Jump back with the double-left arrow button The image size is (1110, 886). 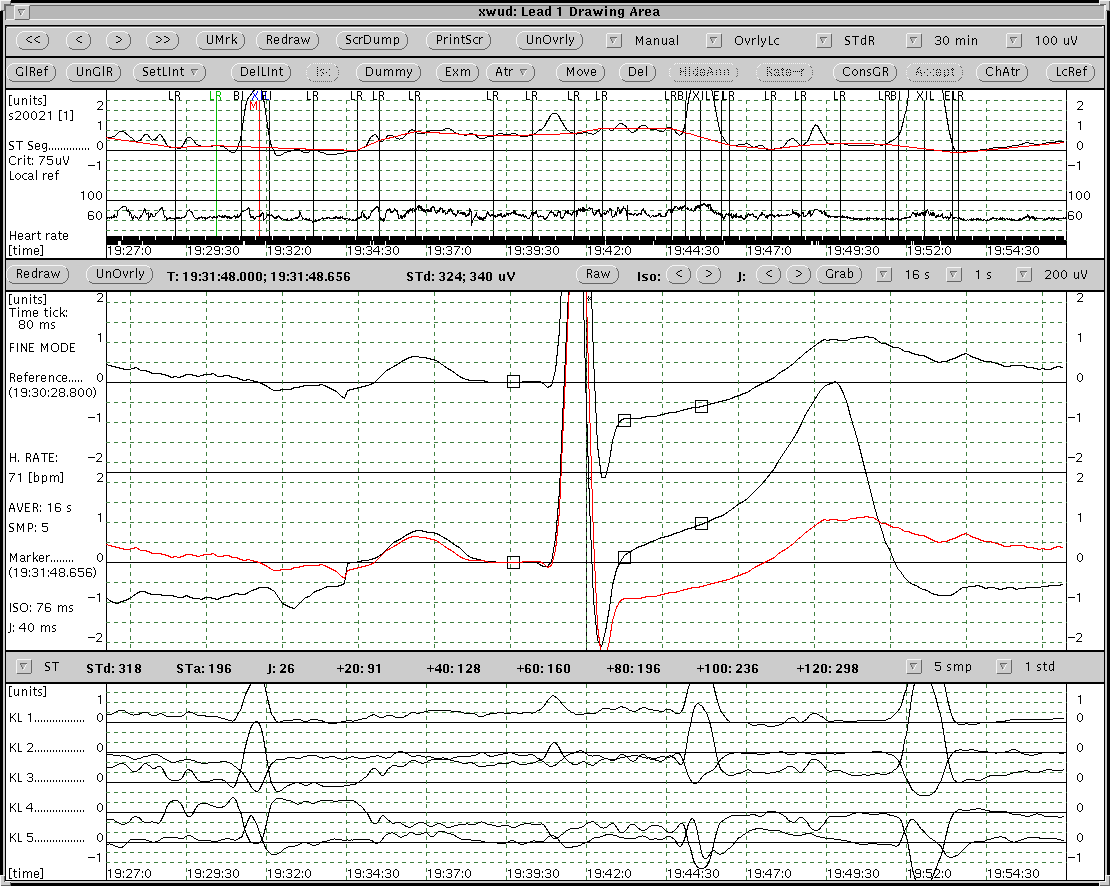pyautogui.click(x=33, y=41)
